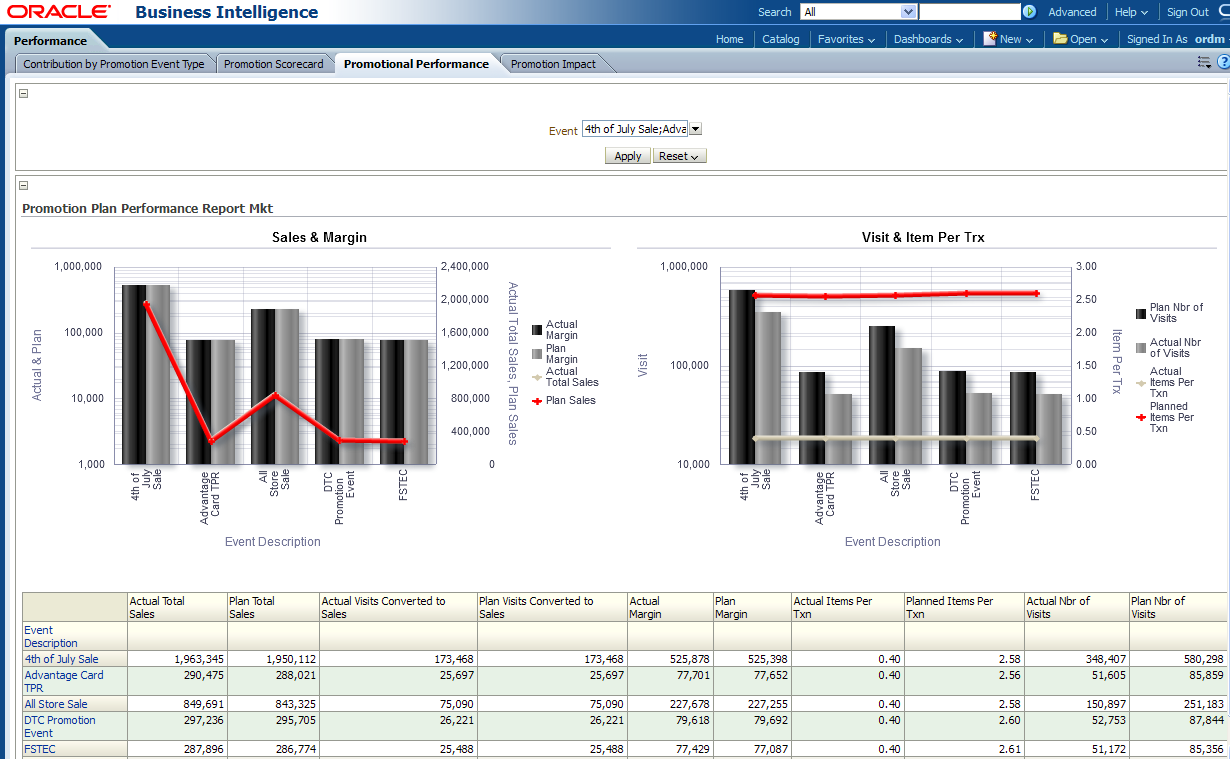Collapse the Event prompt section
Screen dimensions: 1230x759
click(x=23, y=93)
